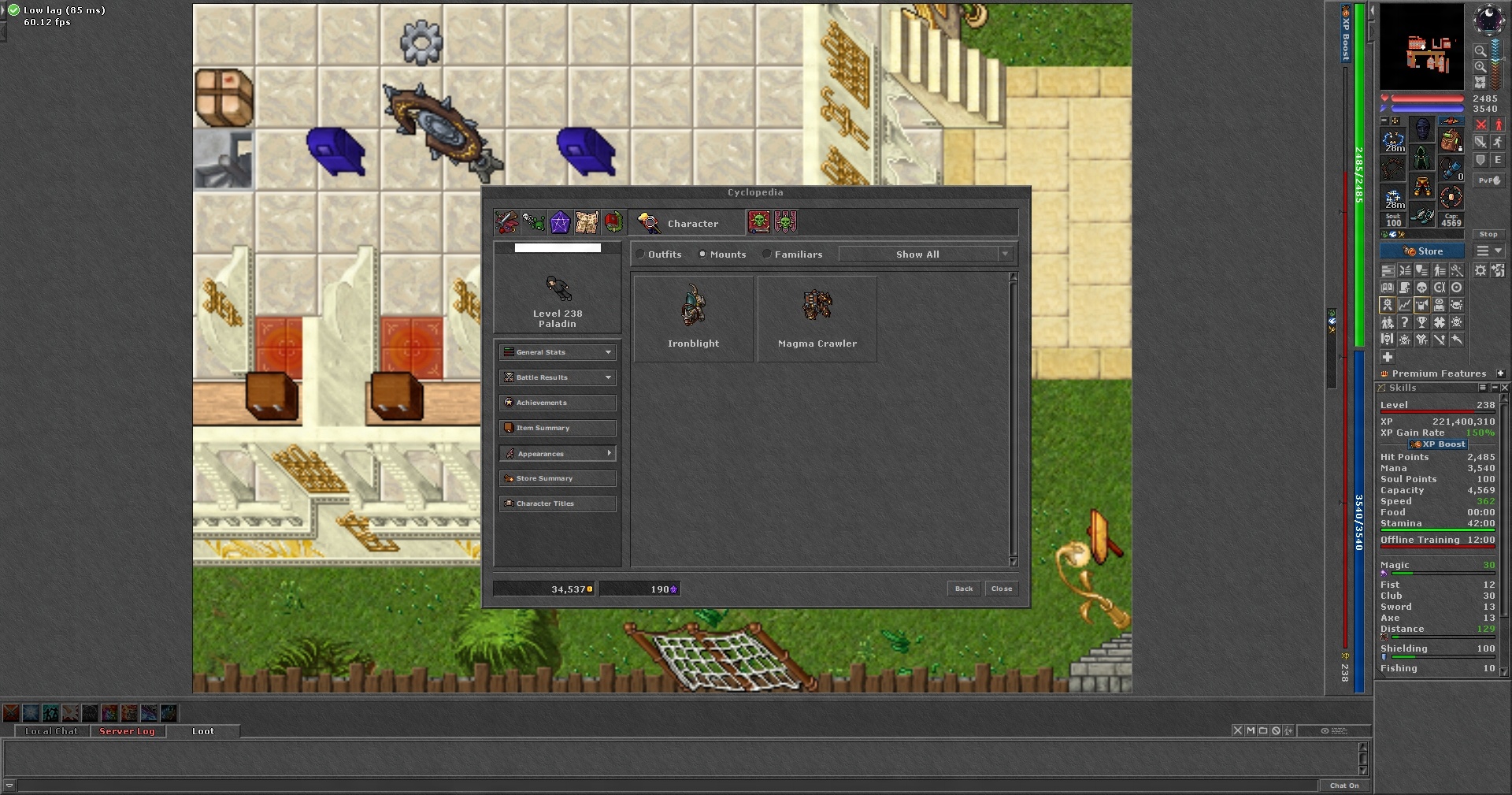Open the Store button
Image resolution: width=1512 pixels, height=795 pixels.
(1422, 251)
